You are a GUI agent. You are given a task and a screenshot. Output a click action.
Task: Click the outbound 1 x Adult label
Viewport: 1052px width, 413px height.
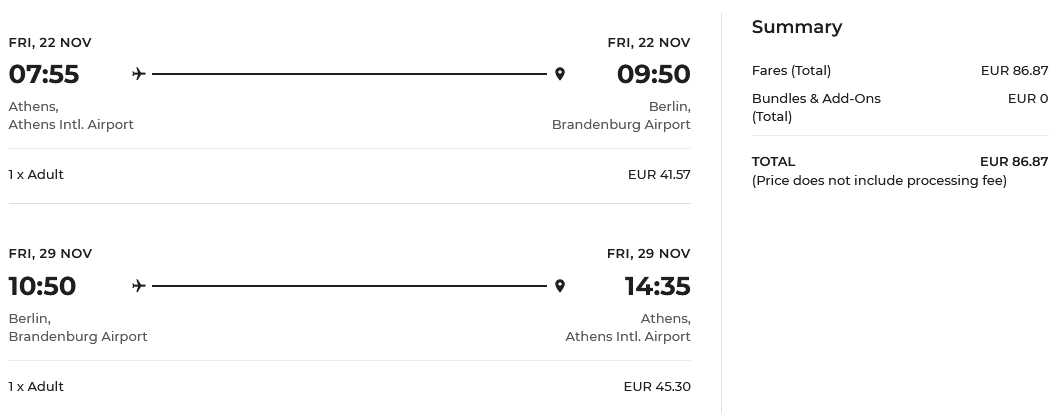click(36, 174)
